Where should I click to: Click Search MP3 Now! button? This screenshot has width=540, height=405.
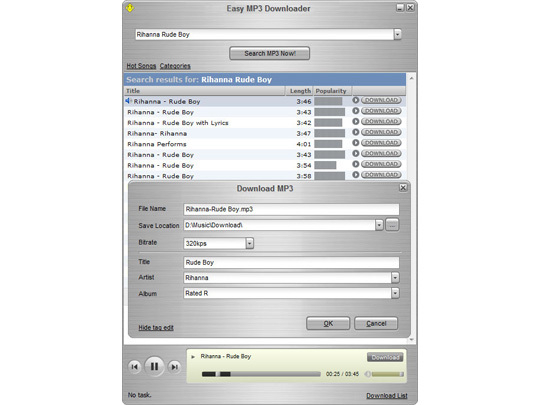(270, 53)
